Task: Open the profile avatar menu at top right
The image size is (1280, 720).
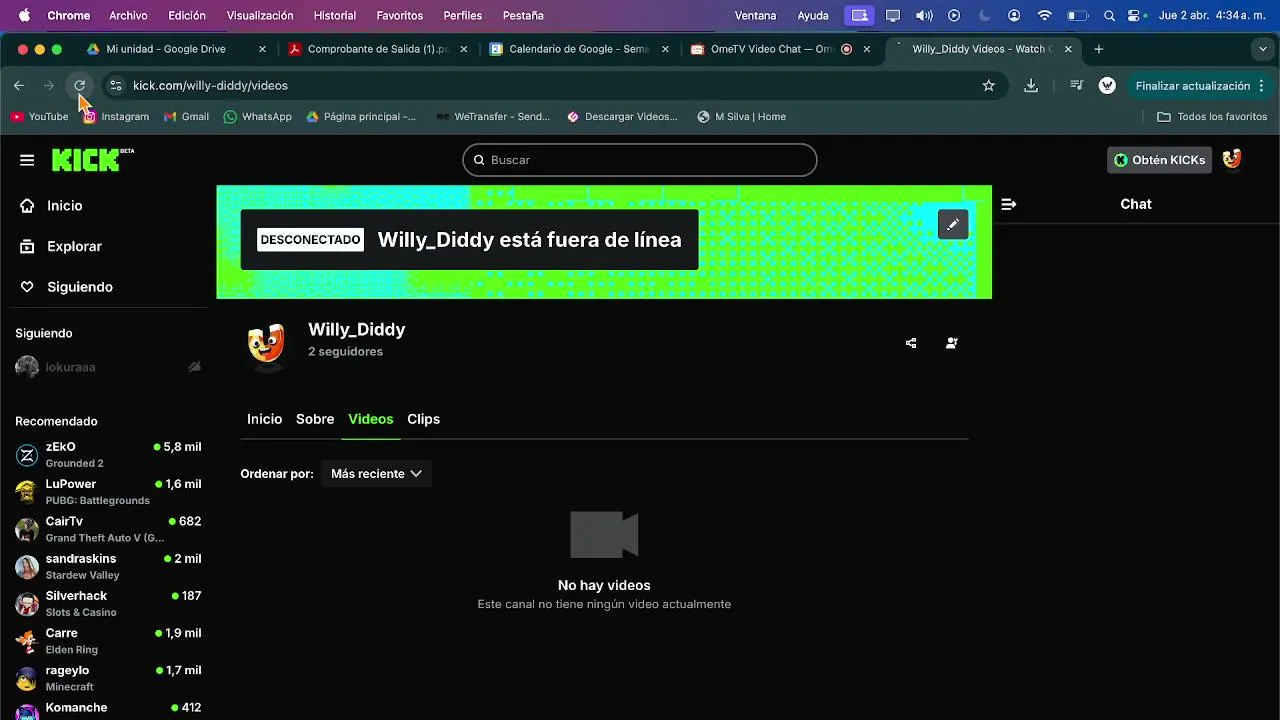Action: click(x=1232, y=160)
